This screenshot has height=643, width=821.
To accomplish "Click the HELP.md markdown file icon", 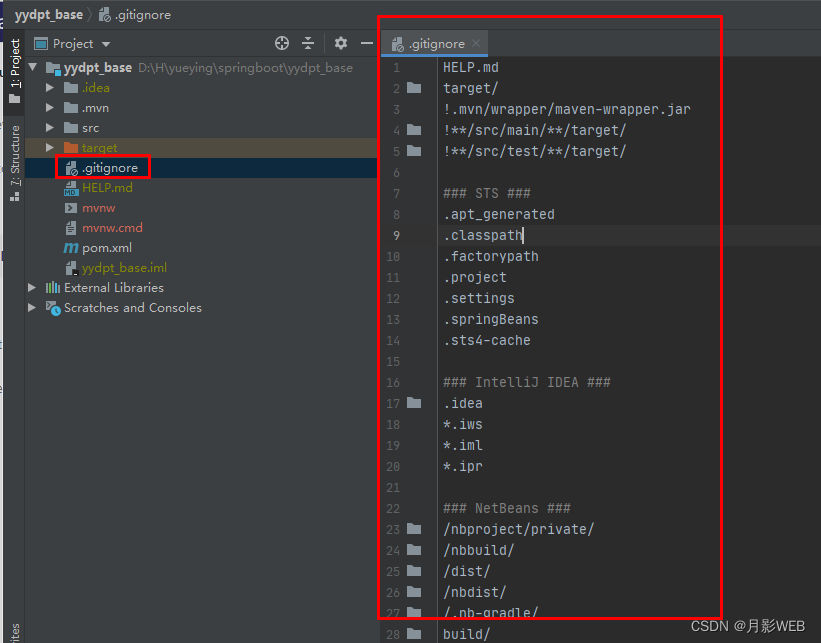I will 71,188.
